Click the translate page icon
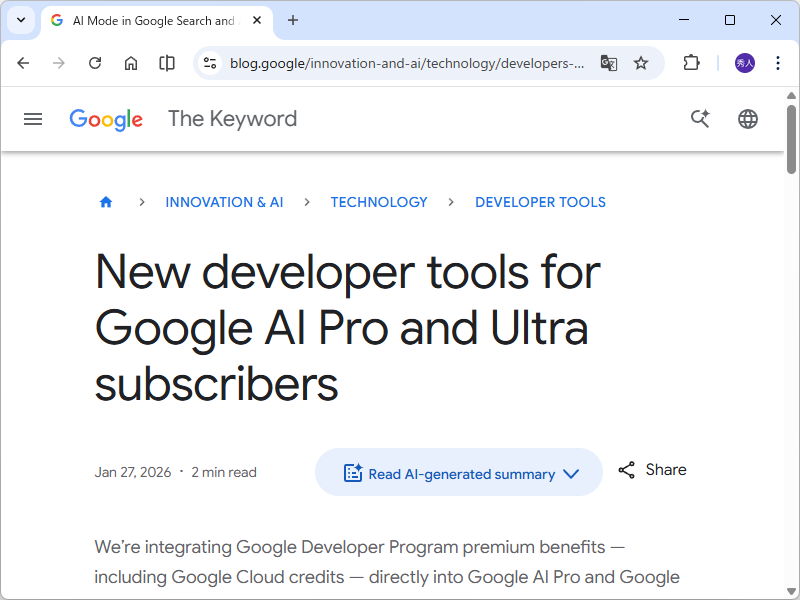The height and width of the screenshot is (600, 800). (x=608, y=63)
